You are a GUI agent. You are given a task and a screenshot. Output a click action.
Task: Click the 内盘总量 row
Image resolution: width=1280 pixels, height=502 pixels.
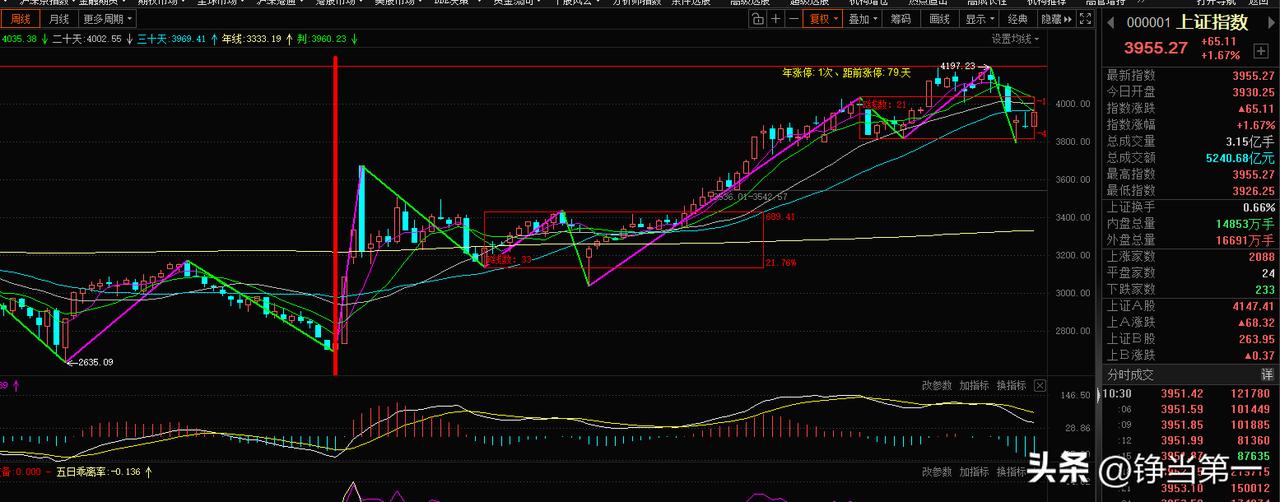pyautogui.click(x=1190, y=223)
